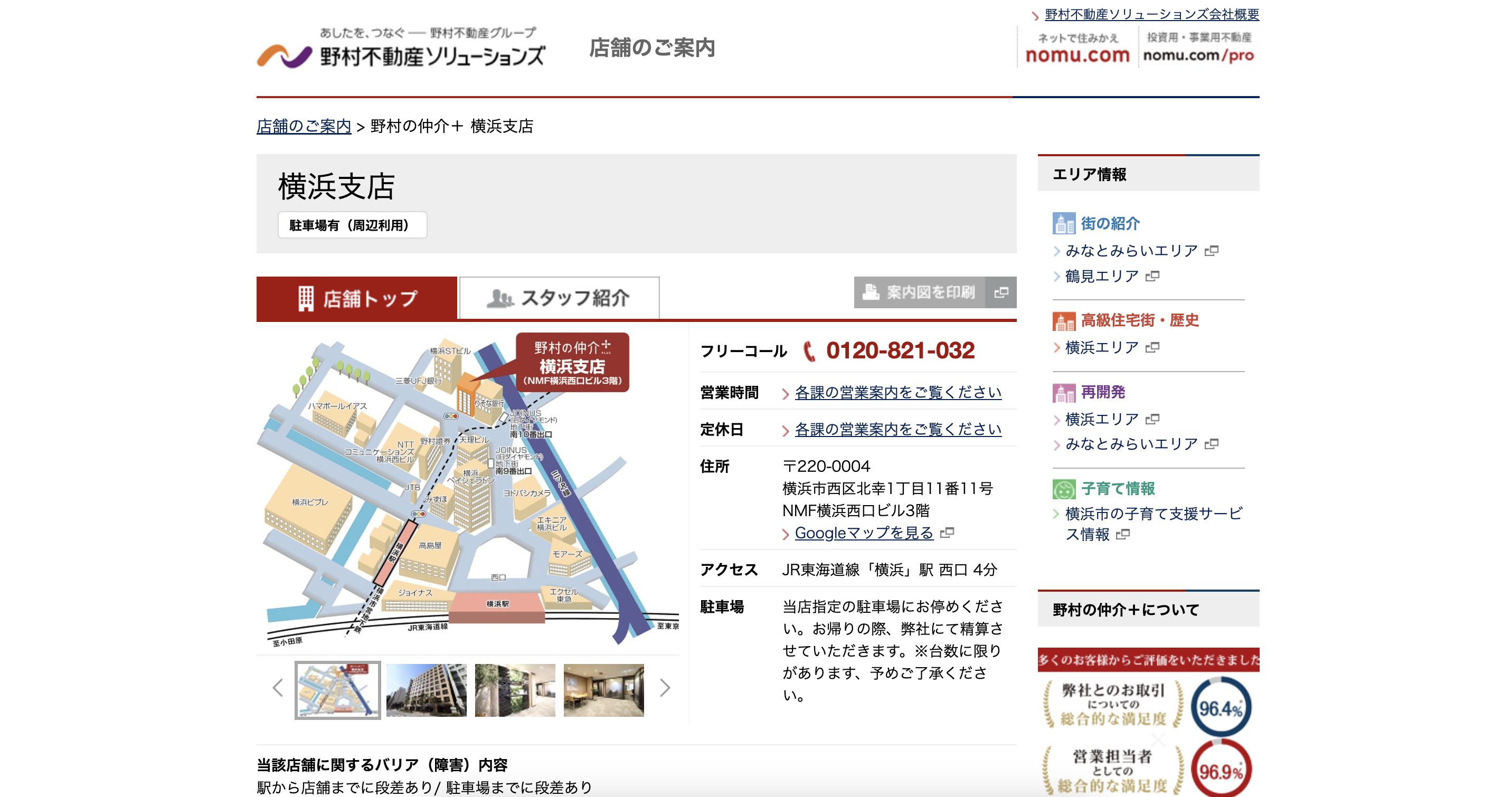Select the entrance greenery thumbnail
Screen dimensions: 1512x797
515,690
